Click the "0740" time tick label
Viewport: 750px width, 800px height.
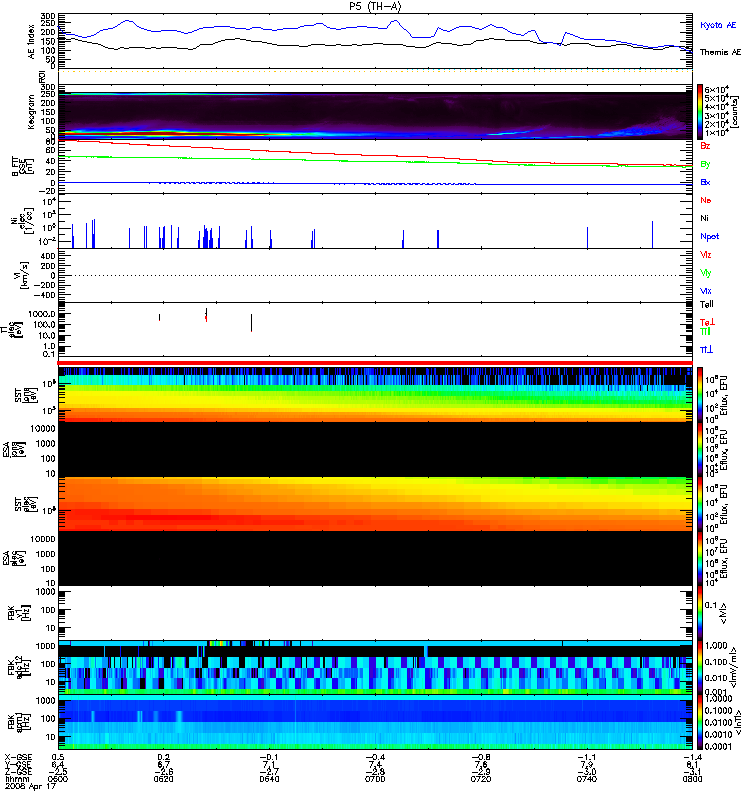(587, 779)
